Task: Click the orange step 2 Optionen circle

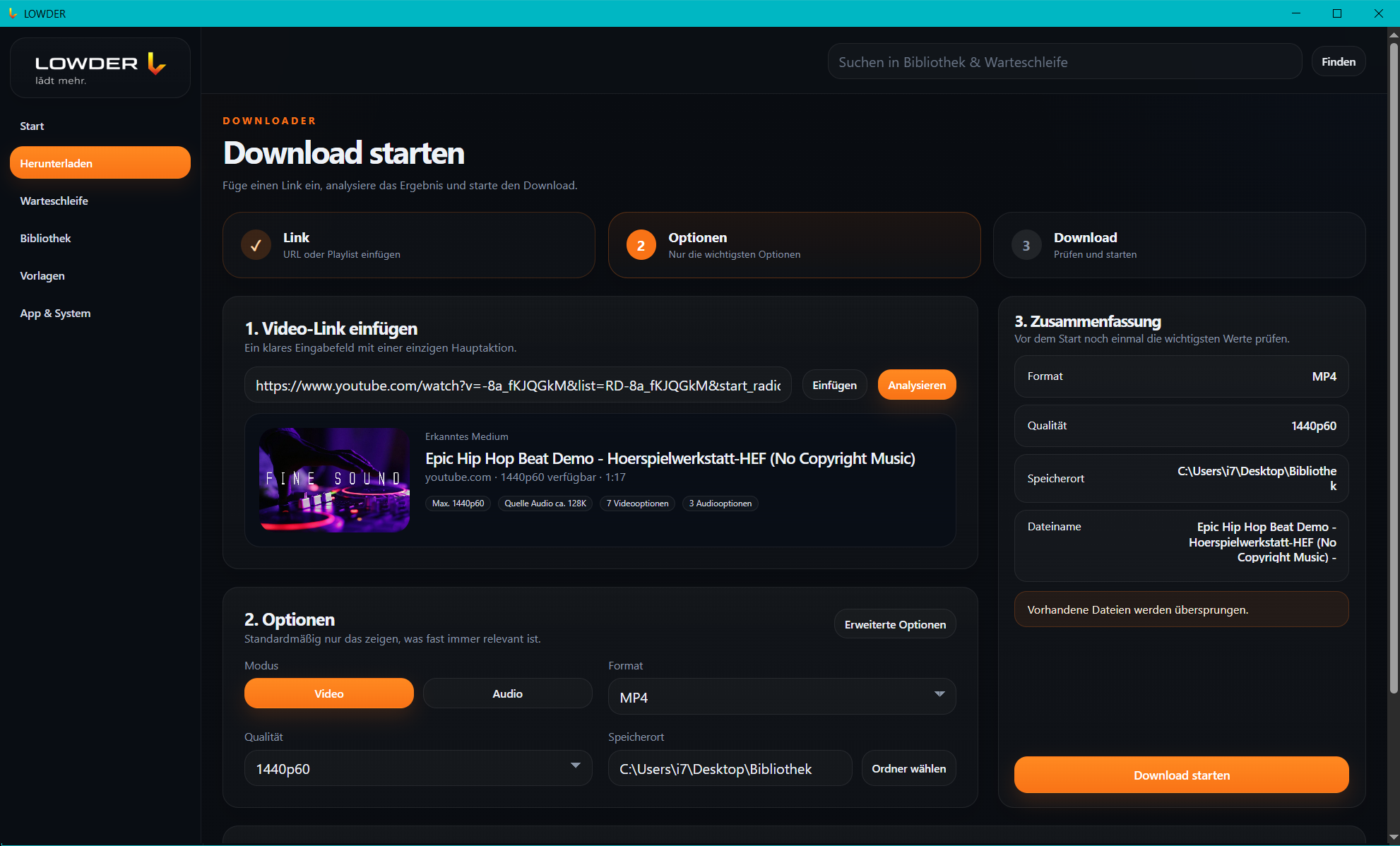Action: click(x=641, y=245)
